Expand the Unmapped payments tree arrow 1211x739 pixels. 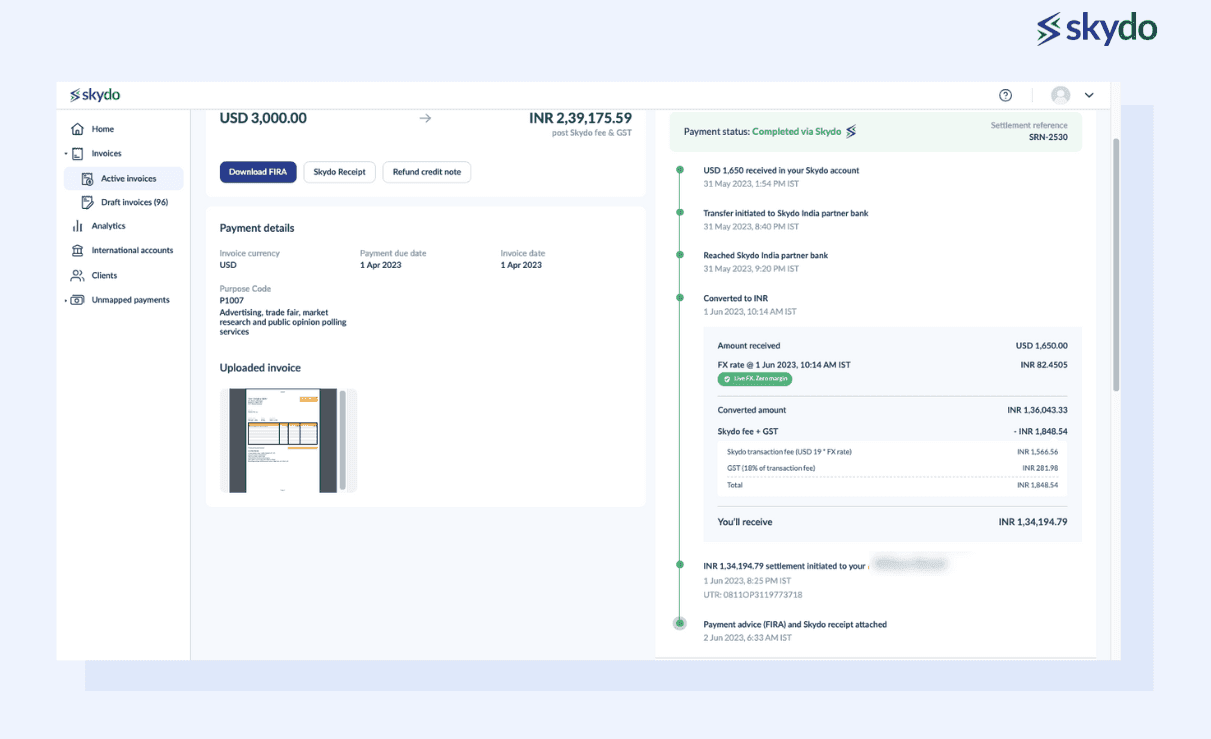coord(66,300)
